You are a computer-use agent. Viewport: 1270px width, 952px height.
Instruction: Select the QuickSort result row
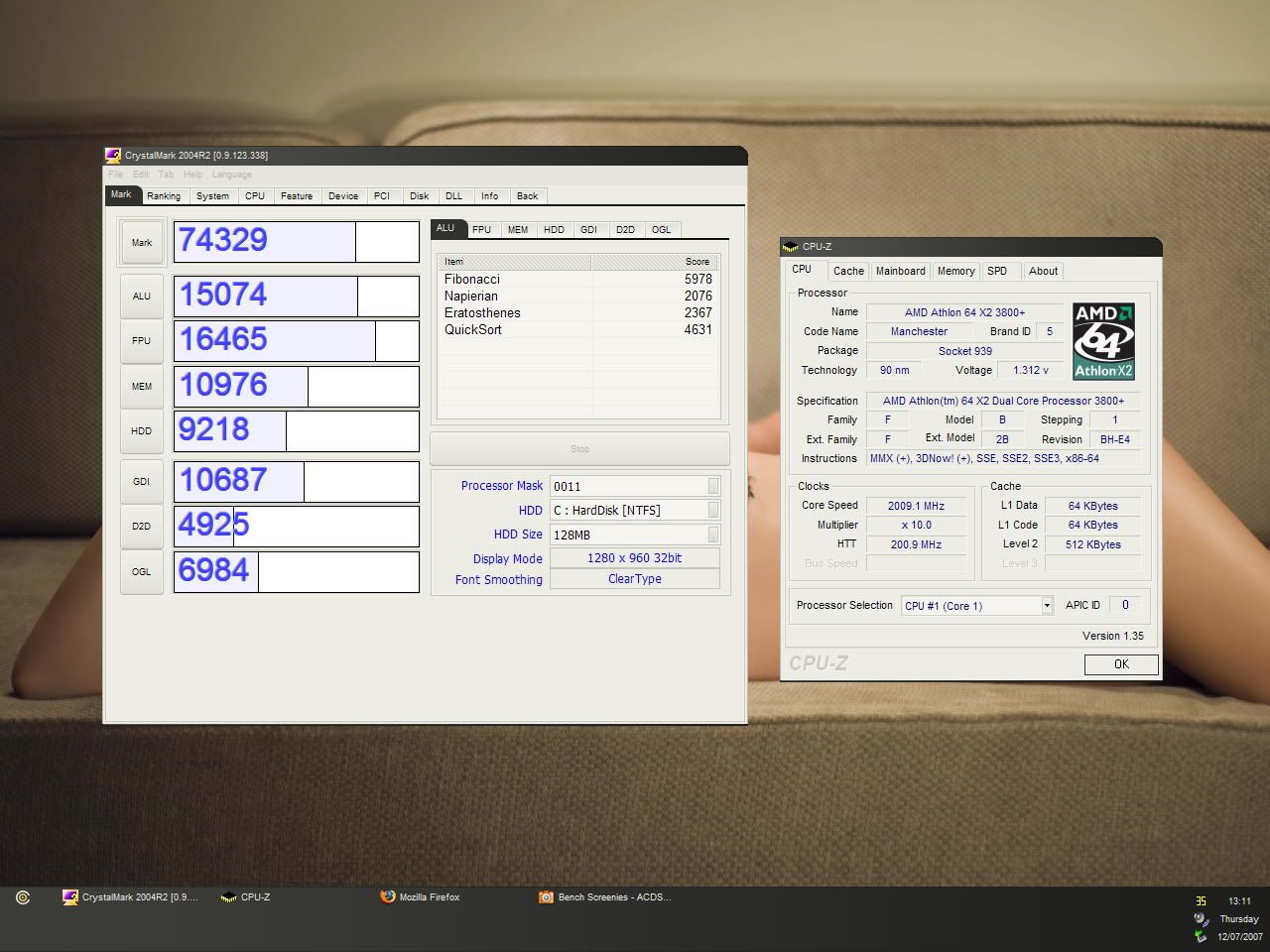[578, 330]
